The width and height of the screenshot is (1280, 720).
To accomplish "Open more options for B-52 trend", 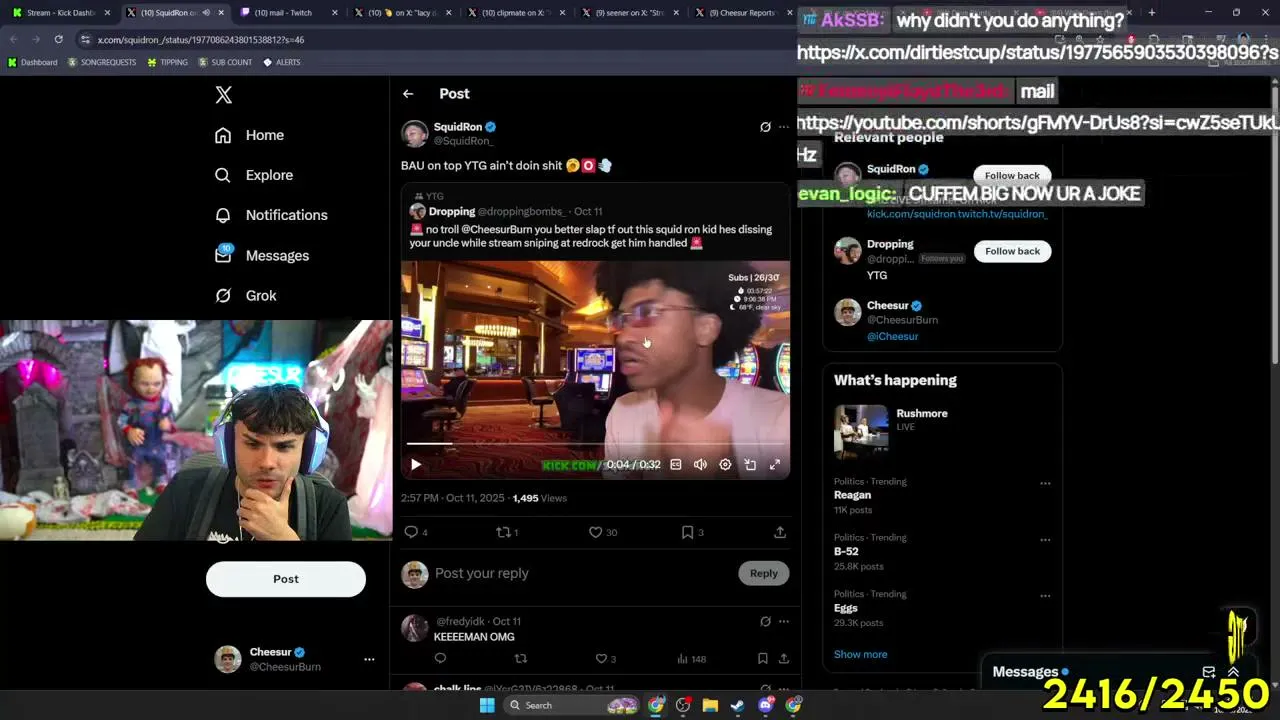I will (1045, 539).
